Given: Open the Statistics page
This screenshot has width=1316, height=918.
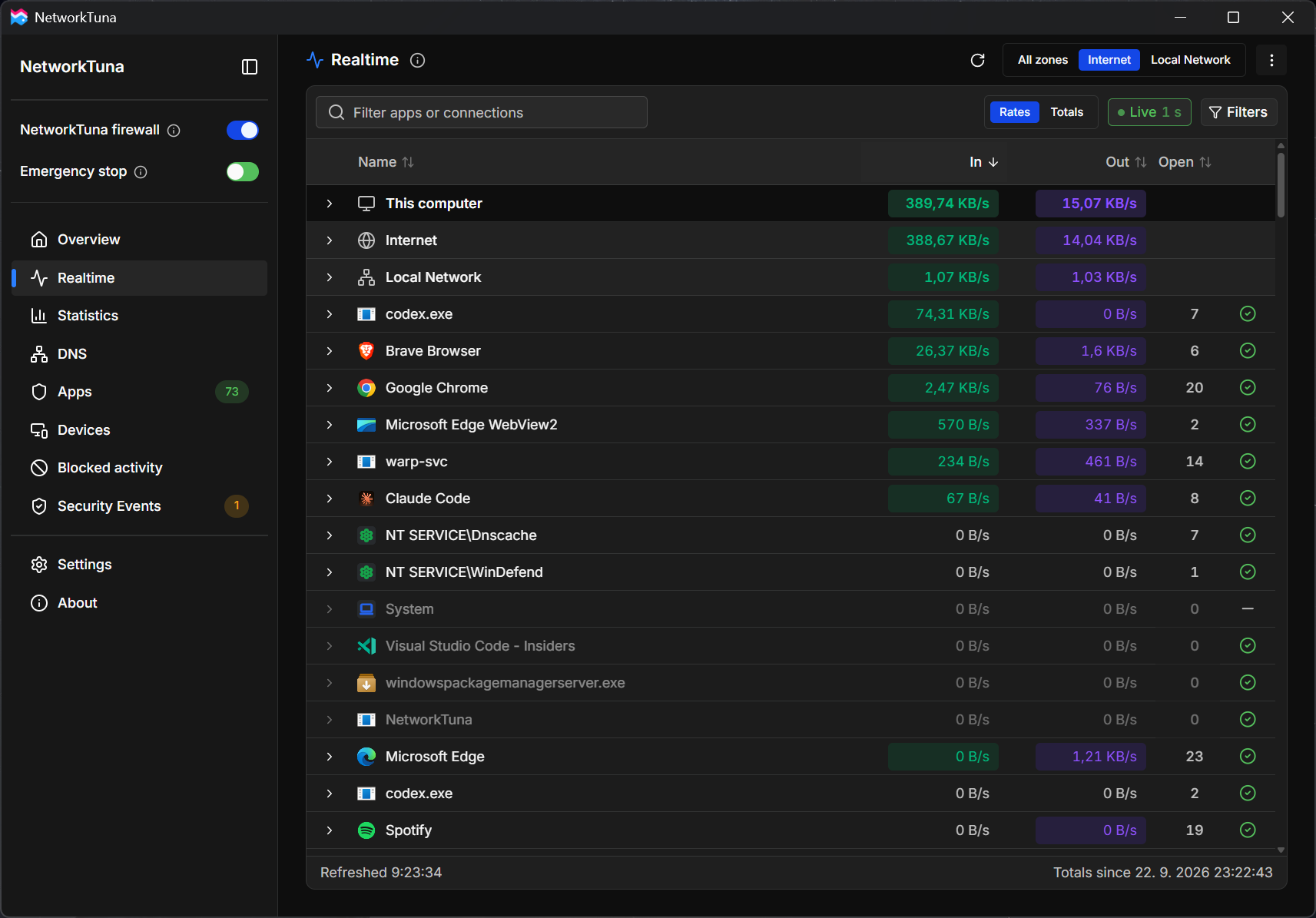Looking at the screenshot, I should [x=140, y=316].
